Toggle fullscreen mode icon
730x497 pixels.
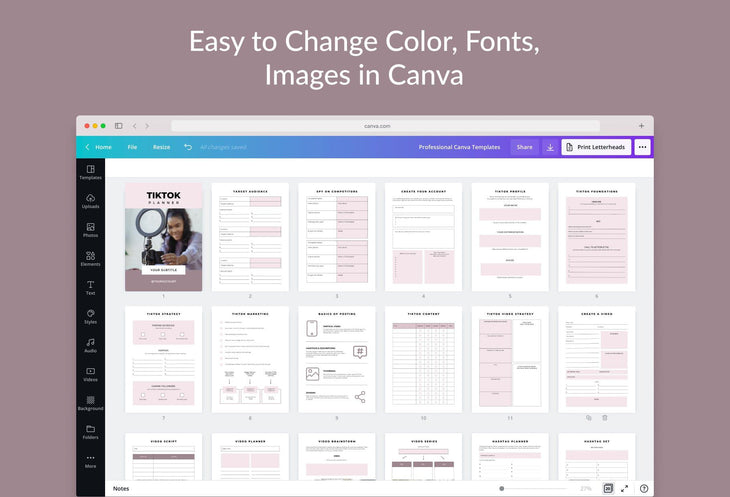tap(625, 488)
